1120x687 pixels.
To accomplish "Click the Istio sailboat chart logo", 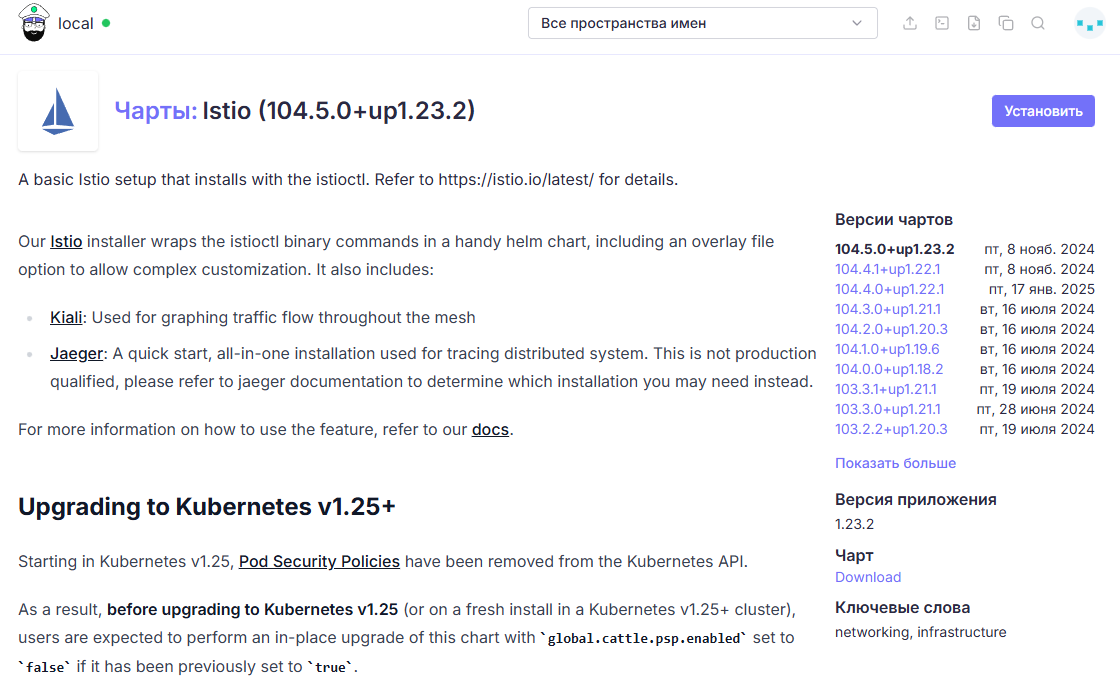I will [58, 111].
